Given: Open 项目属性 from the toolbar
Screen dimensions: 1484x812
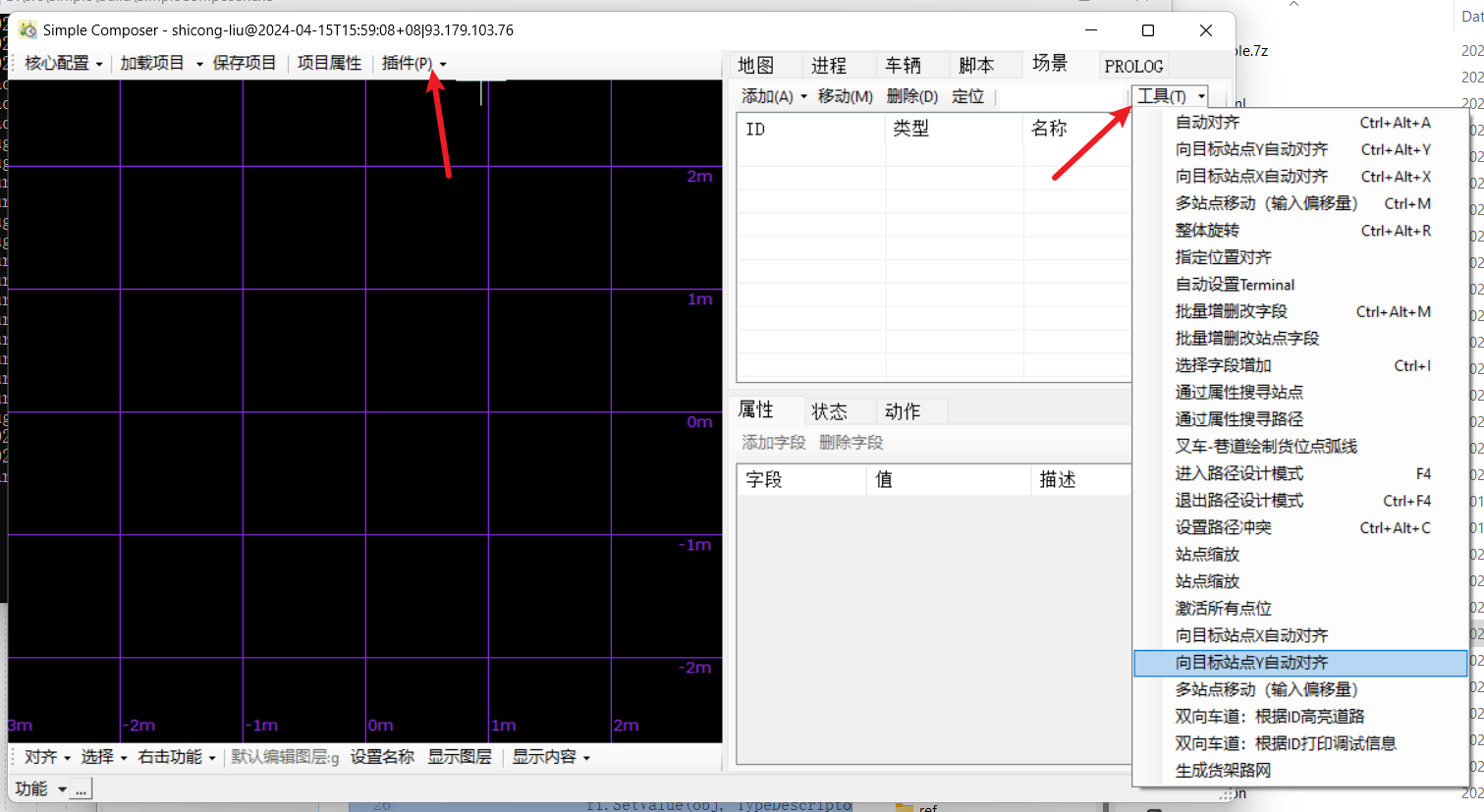Looking at the screenshot, I should tap(329, 64).
